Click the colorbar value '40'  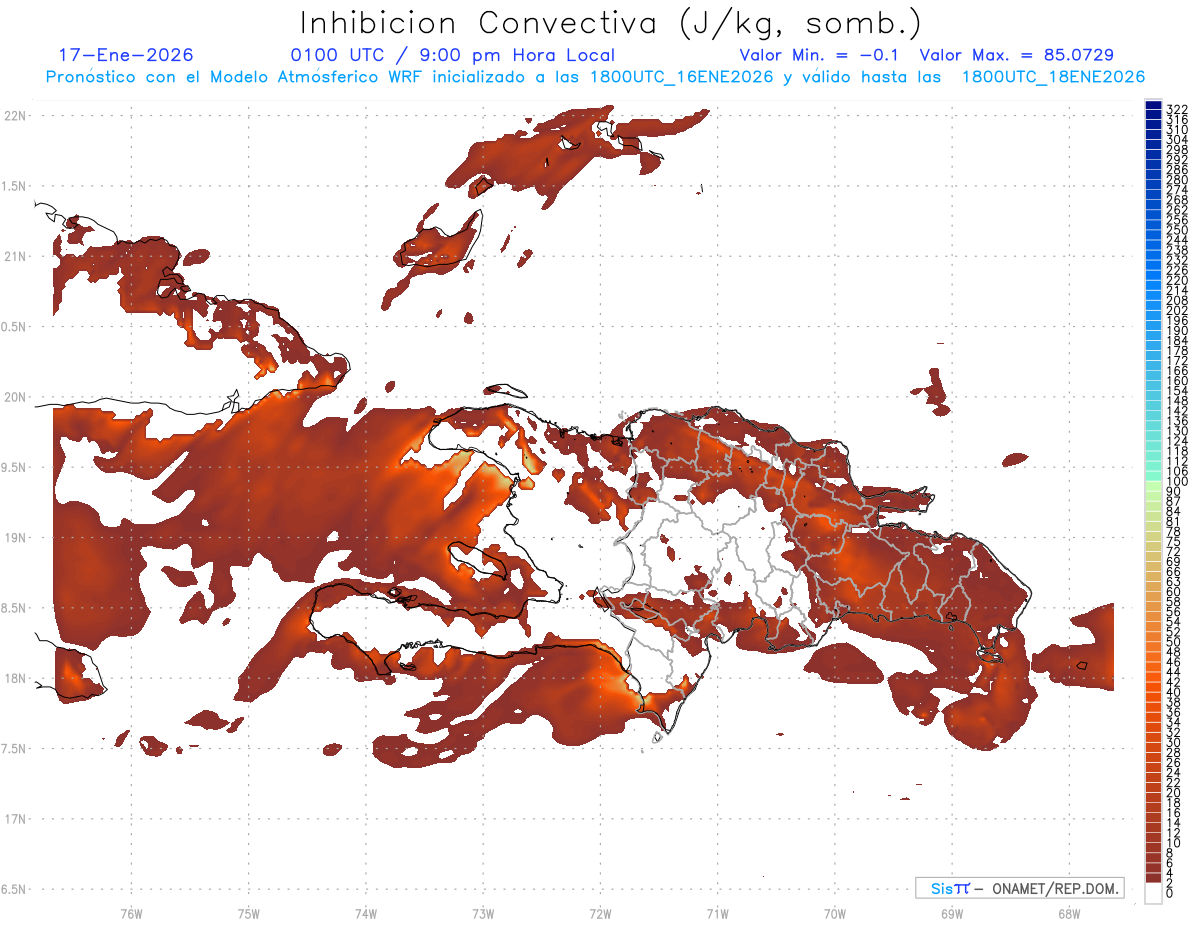(x=1174, y=692)
